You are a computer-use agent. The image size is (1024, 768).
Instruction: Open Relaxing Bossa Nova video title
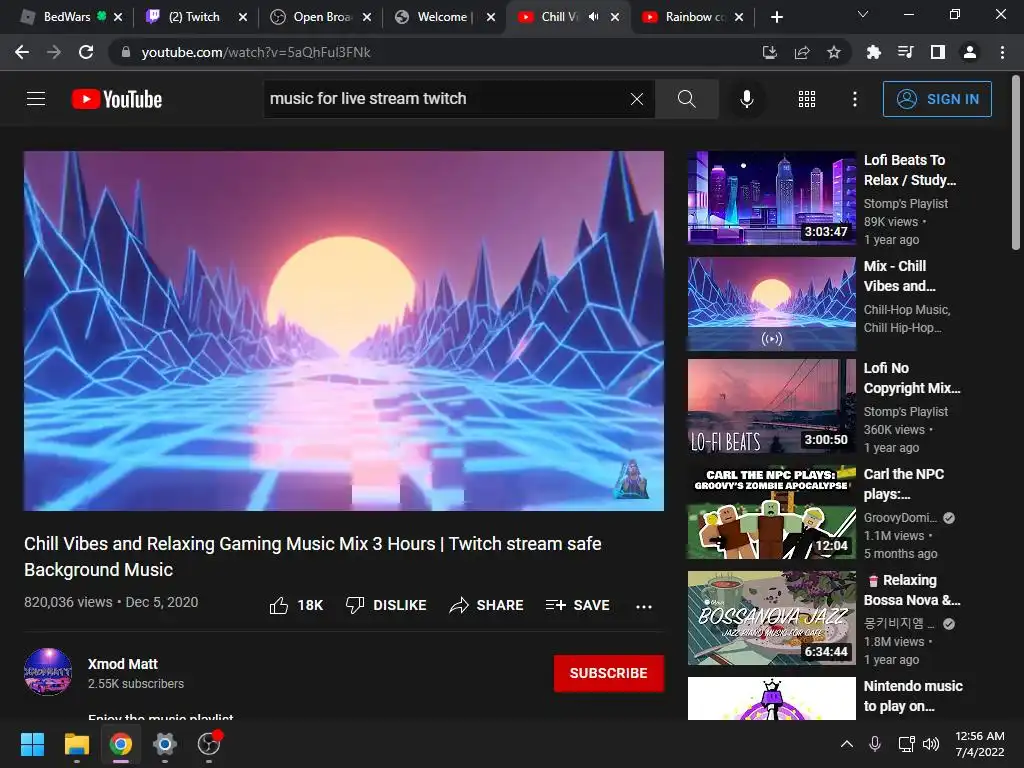tap(912, 590)
